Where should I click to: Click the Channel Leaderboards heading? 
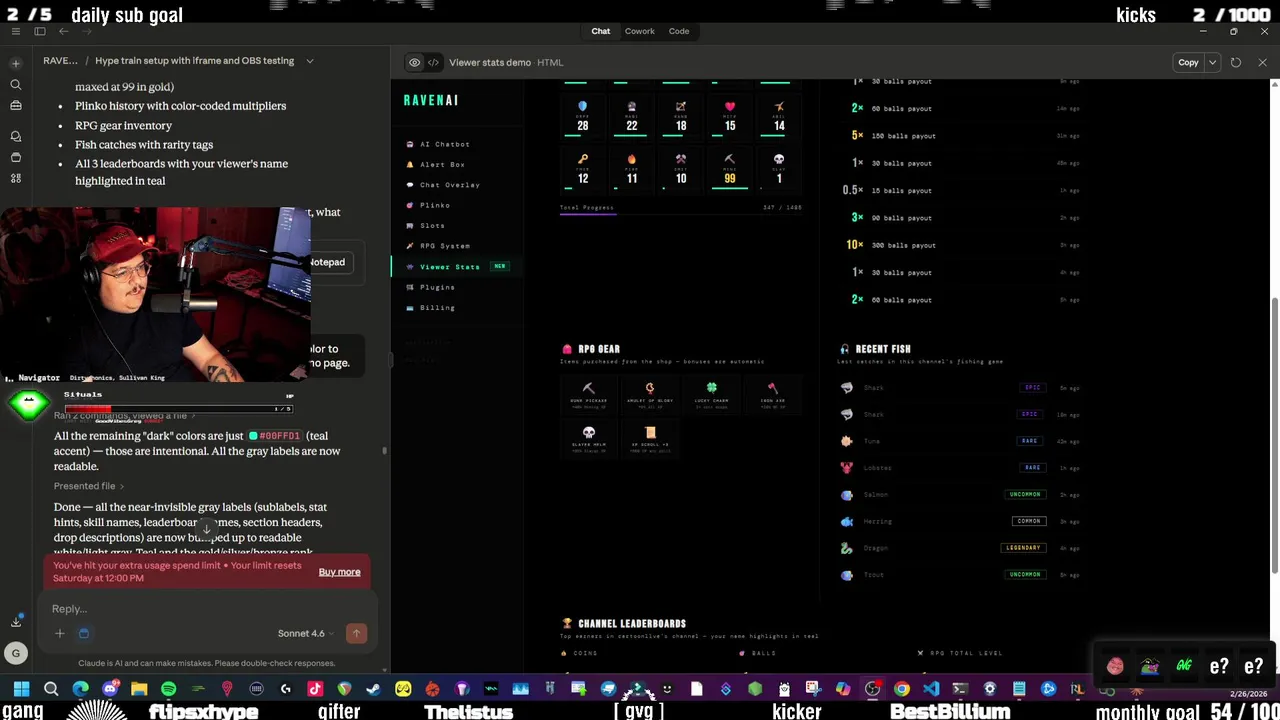(x=632, y=624)
